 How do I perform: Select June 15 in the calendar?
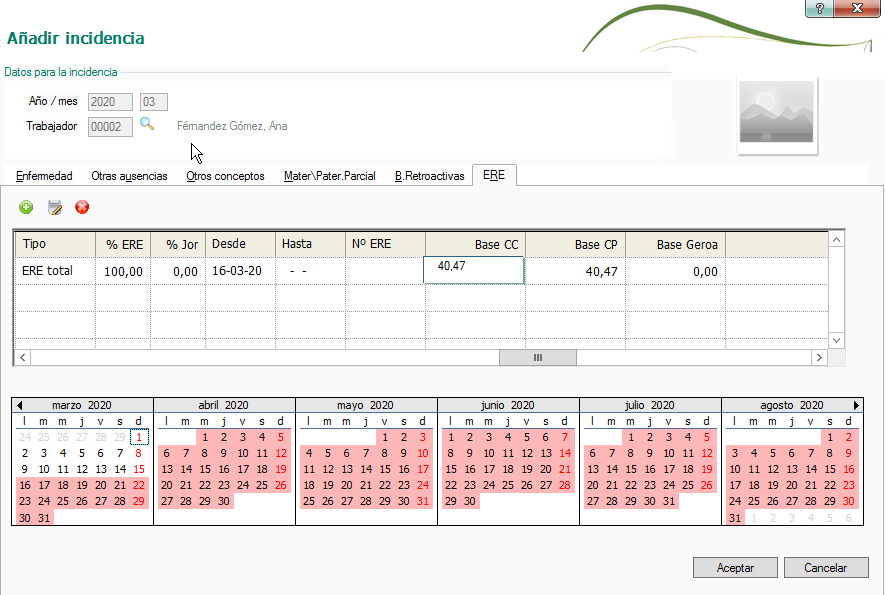point(451,469)
